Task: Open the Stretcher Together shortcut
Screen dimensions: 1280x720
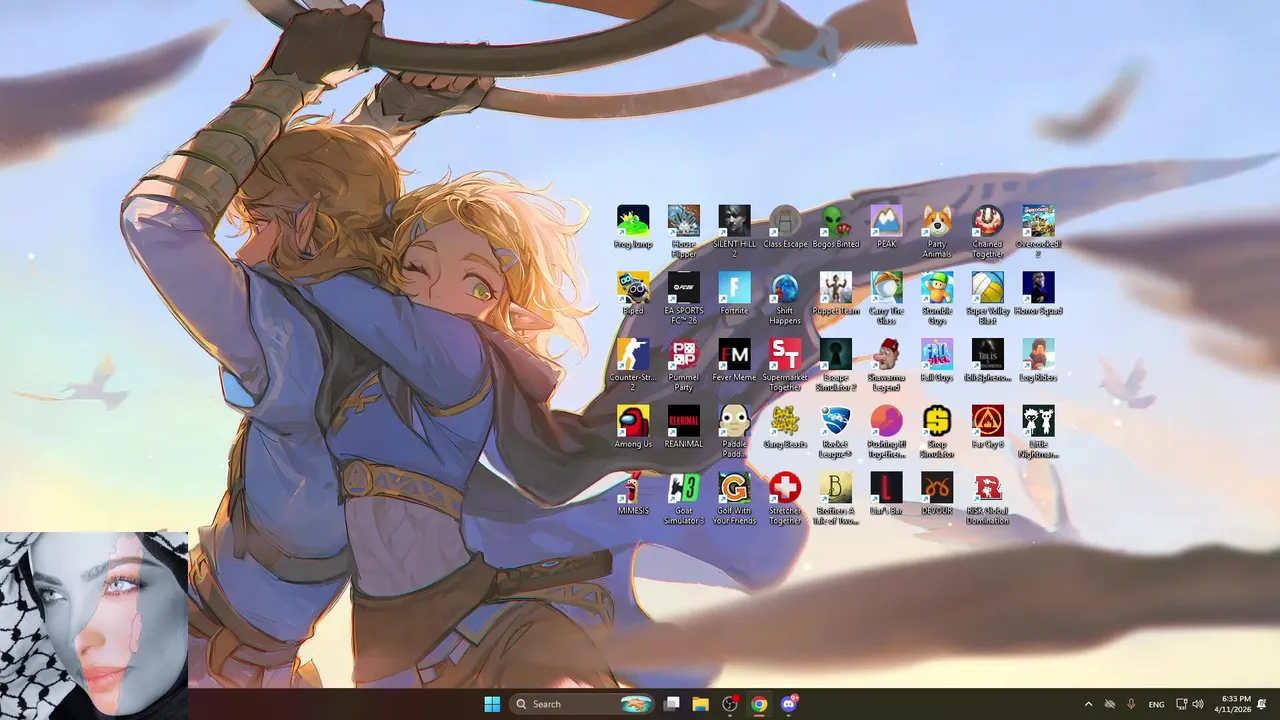Action: [785, 500]
